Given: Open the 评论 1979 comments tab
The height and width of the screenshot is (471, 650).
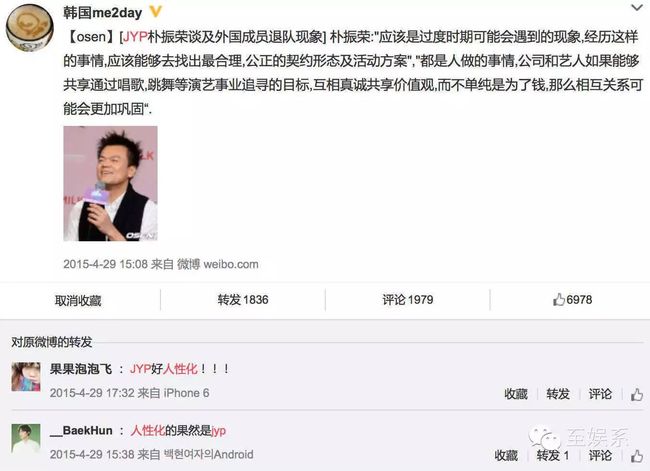Looking at the screenshot, I should coord(407,299).
